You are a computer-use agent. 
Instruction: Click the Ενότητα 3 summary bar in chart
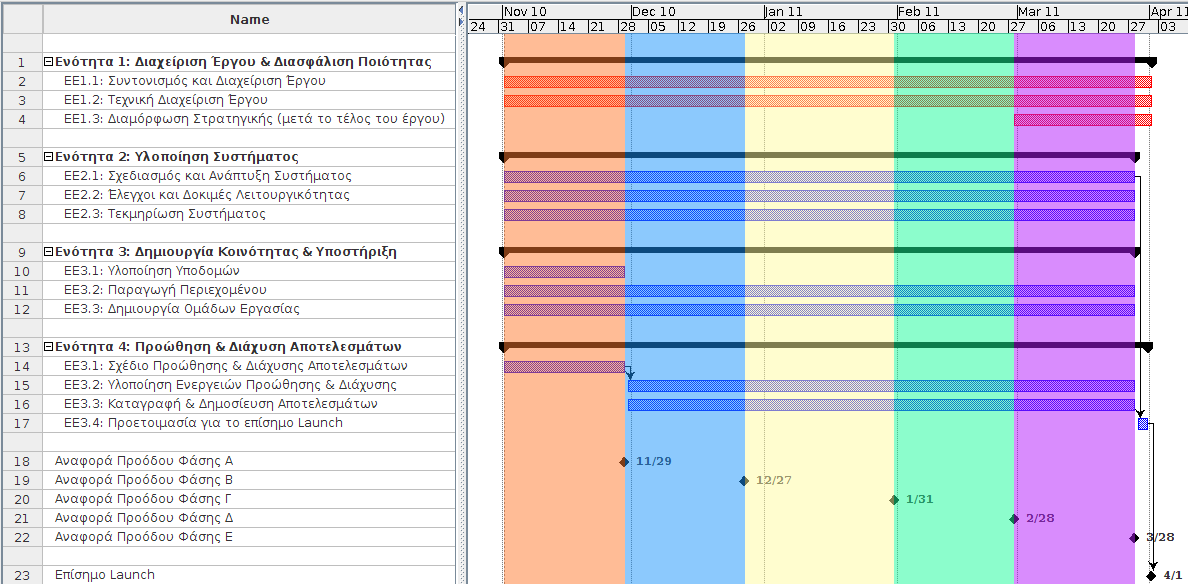click(819, 250)
